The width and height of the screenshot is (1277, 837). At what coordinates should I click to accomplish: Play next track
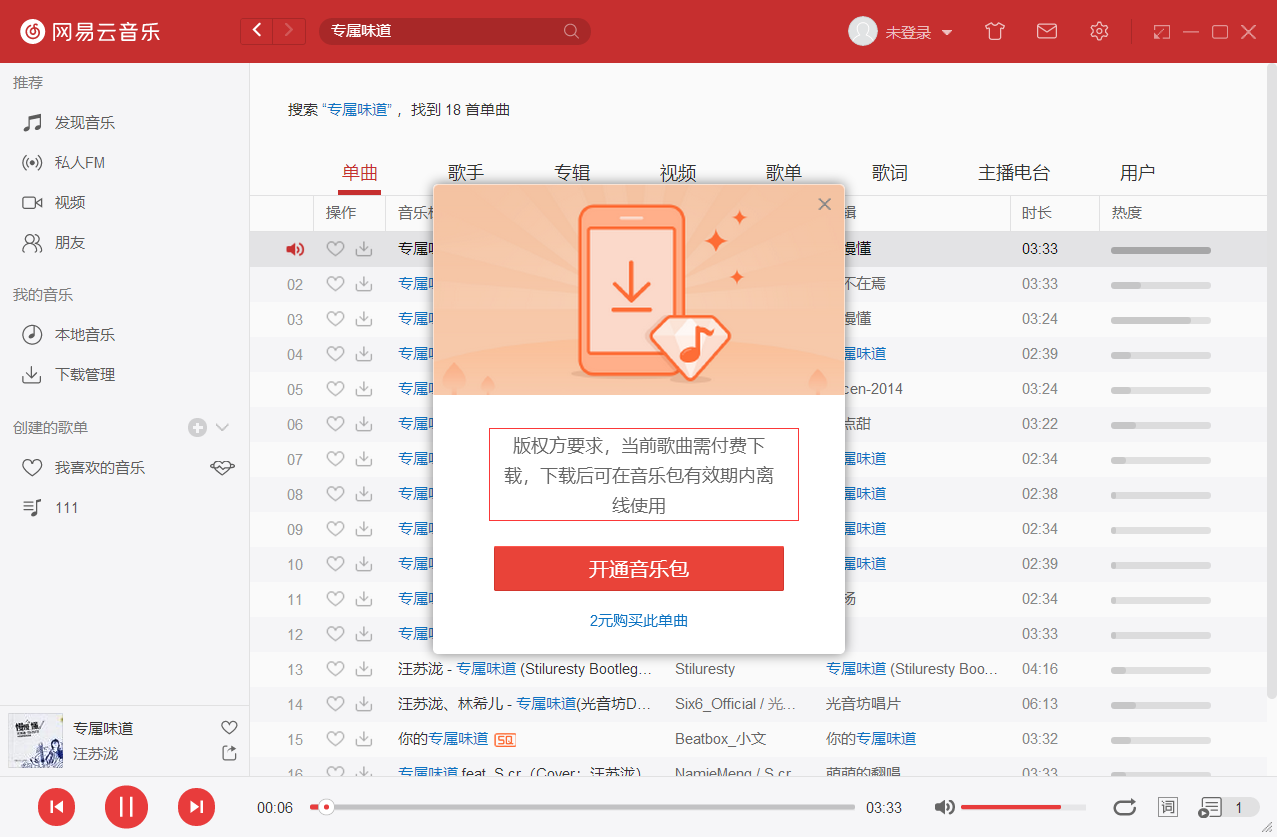[196, 807]
